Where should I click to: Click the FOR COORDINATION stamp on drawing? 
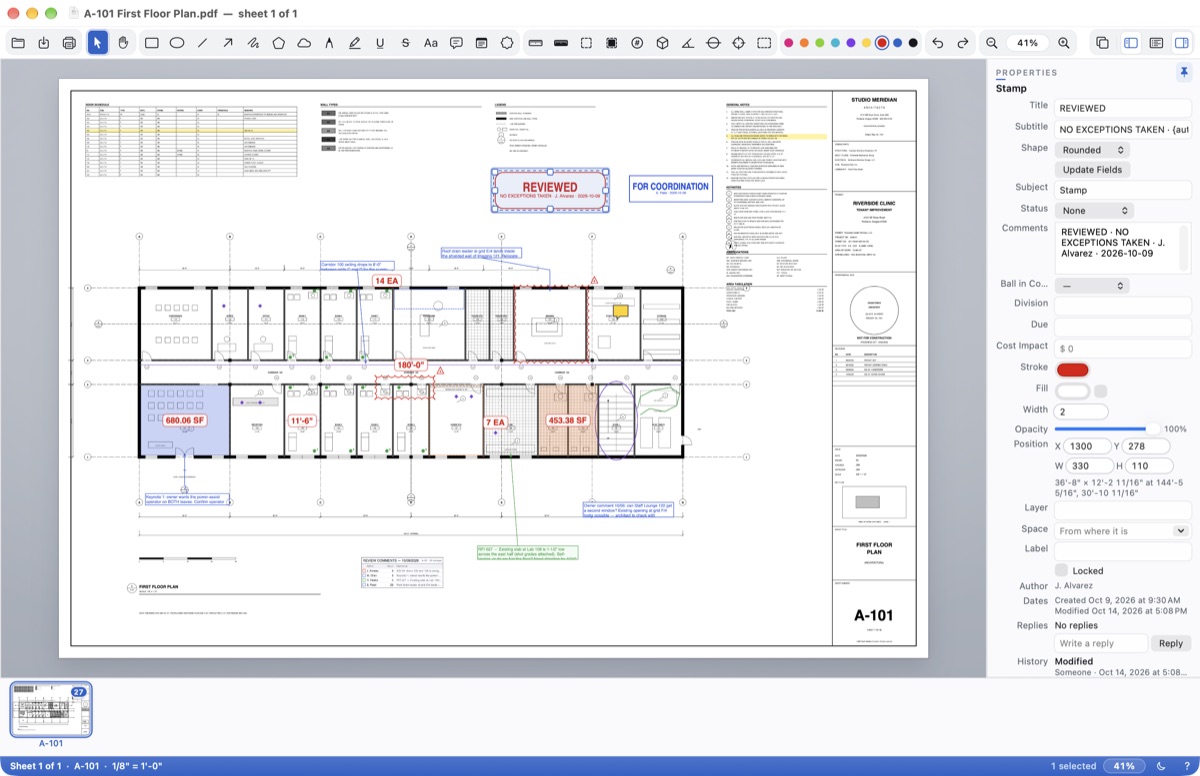coord(670,188)
